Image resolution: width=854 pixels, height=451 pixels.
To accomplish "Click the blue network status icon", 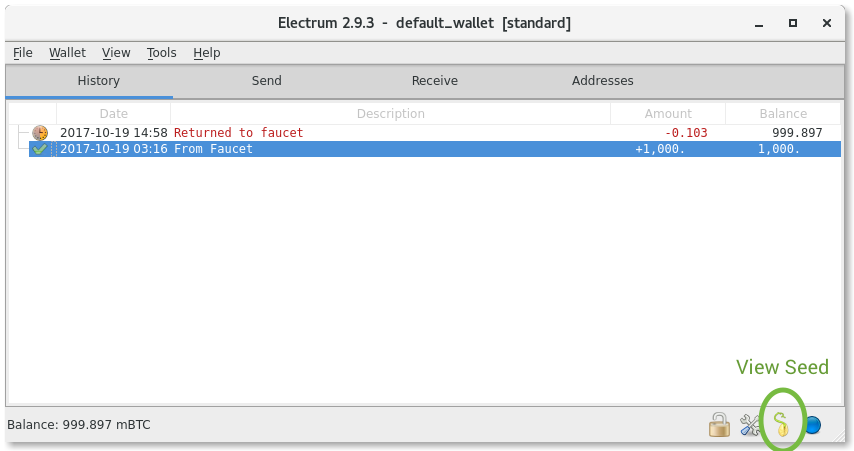I will [x=812, y=425].
